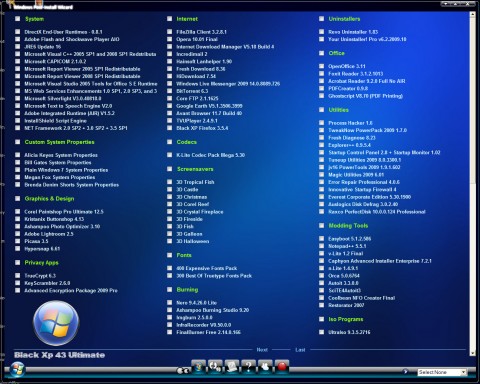Check the Fonts category checkbox

click(170, 255)
